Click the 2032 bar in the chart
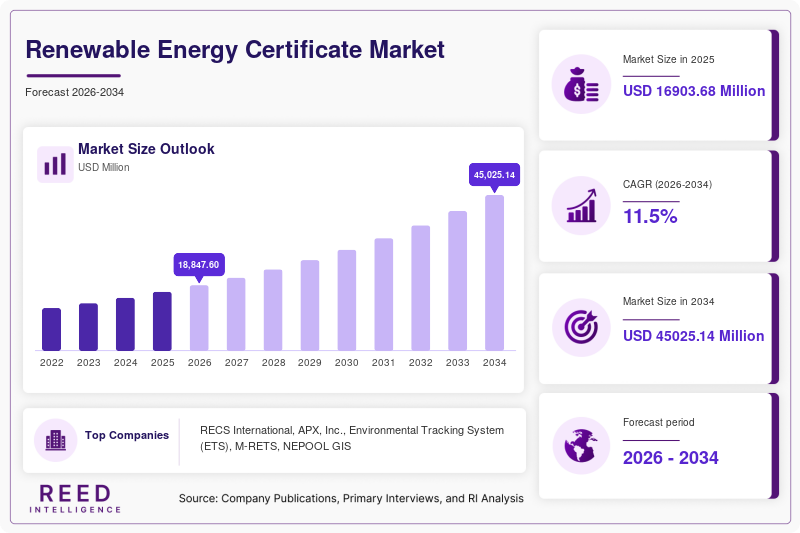 tap(420, 288)
